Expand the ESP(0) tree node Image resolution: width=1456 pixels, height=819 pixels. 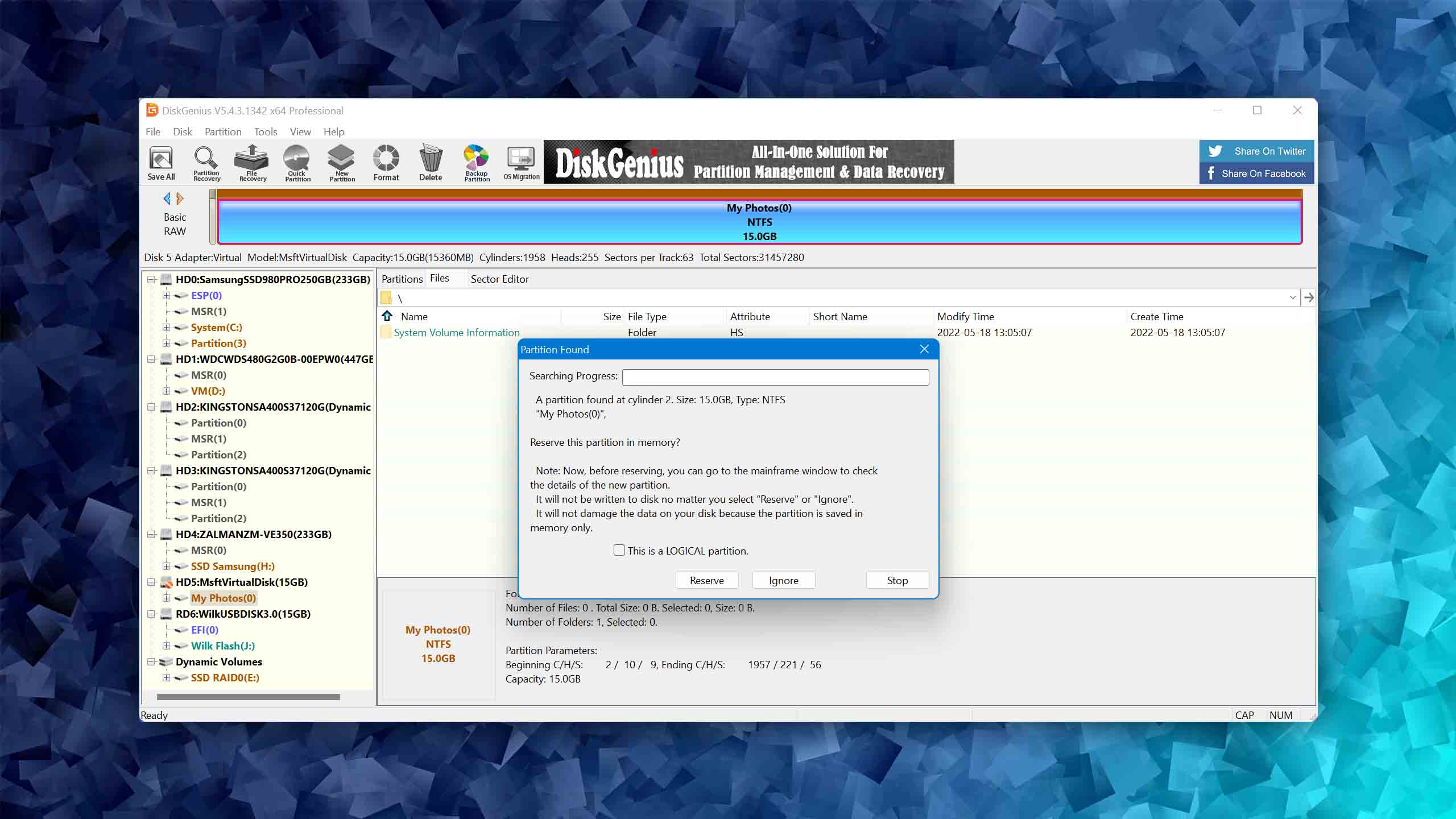click(166, 295)
